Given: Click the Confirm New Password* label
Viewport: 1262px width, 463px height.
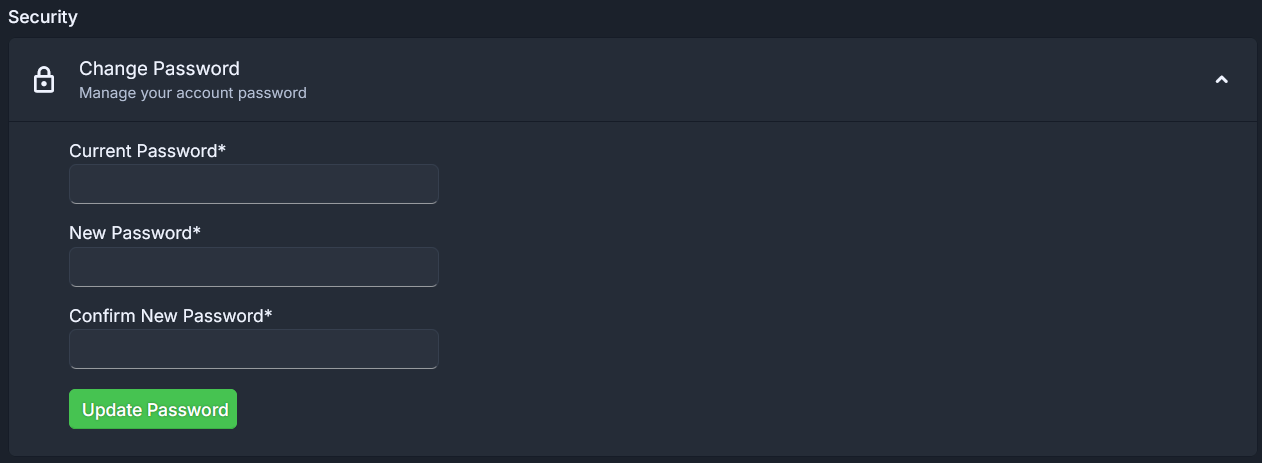Looking at the screenshot, I should point(171,316).
